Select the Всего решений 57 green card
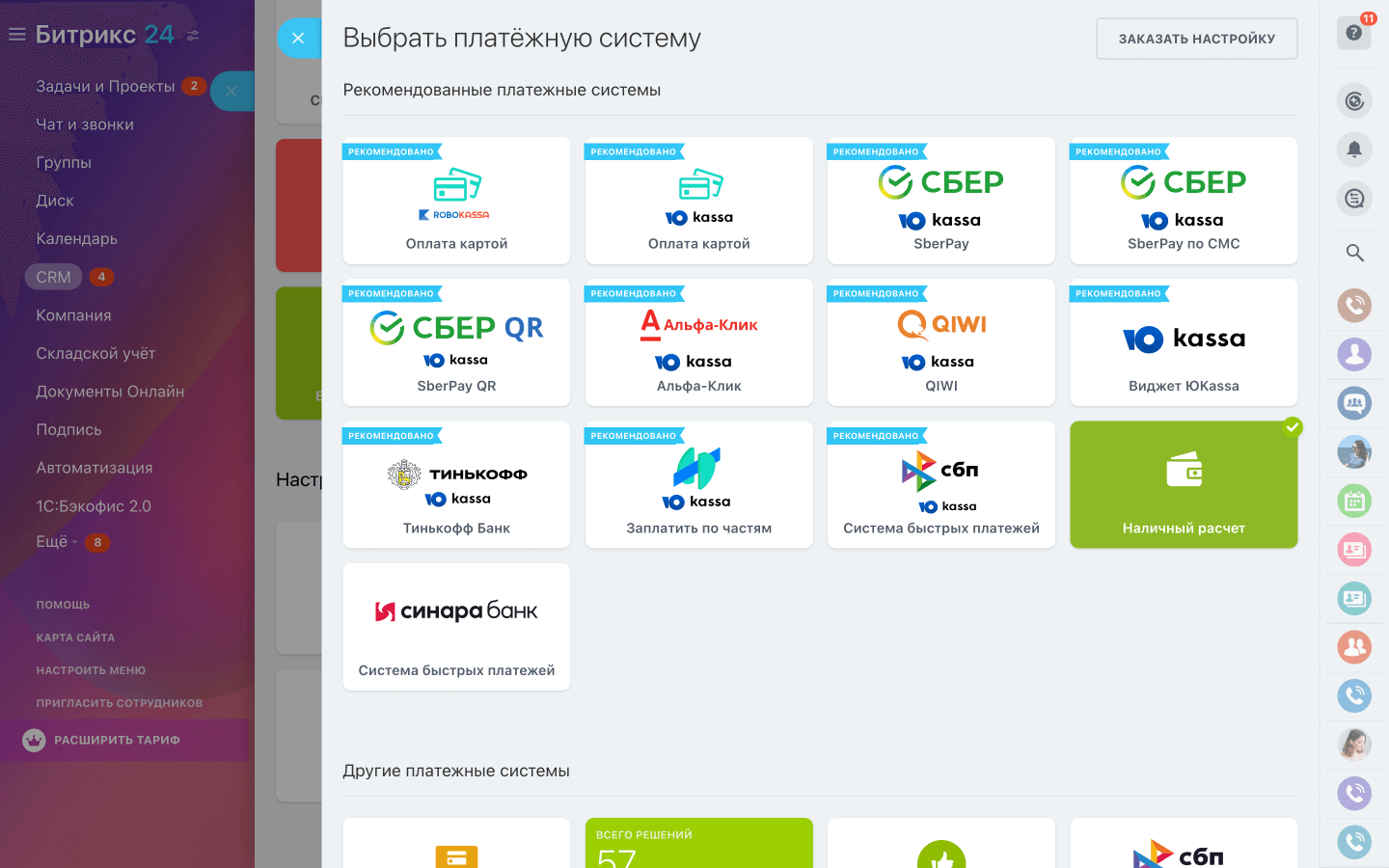 point(699,843)
